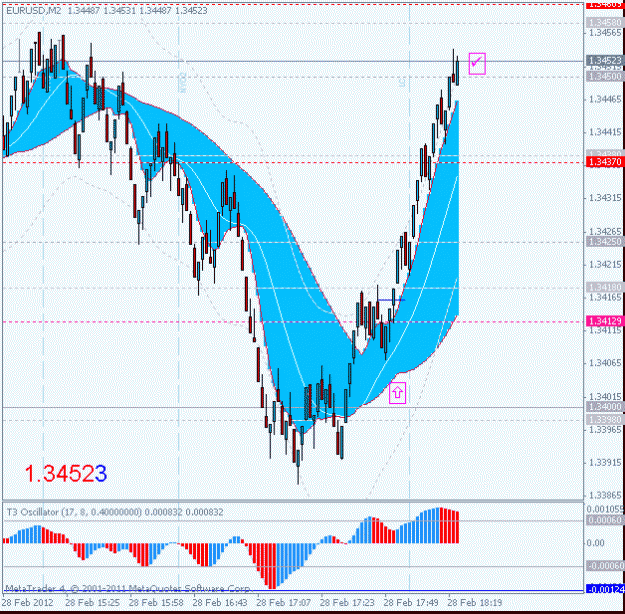This screenshot has height=614, width=625.
Task: Click the magenta up-arrow buy signal icon
Action: point(397,393)
